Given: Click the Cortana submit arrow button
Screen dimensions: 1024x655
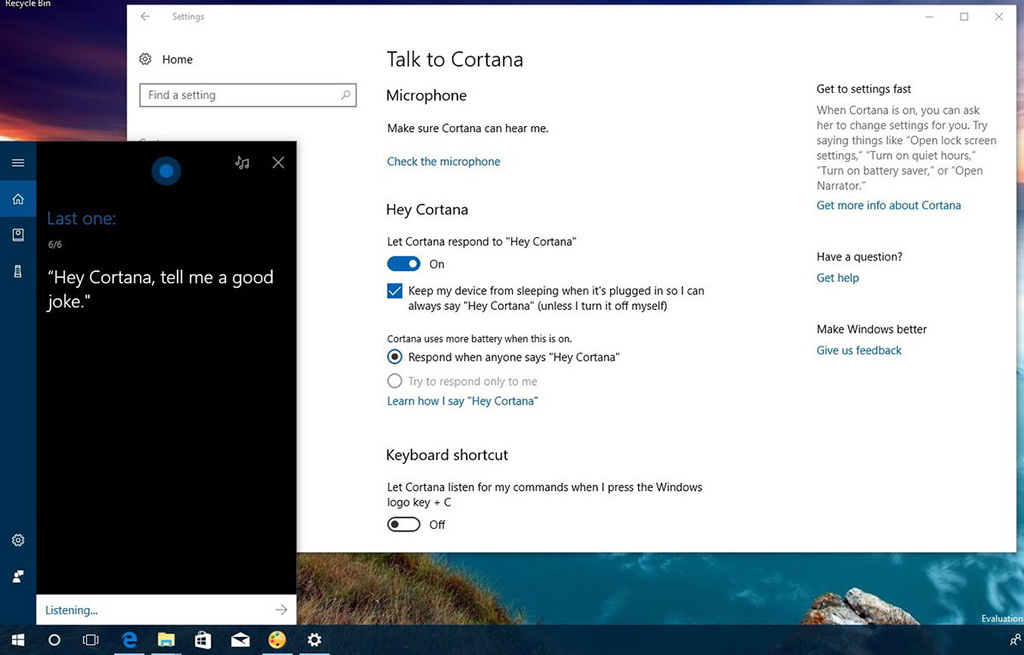Looking at the screenshot, I should [281, 610].
